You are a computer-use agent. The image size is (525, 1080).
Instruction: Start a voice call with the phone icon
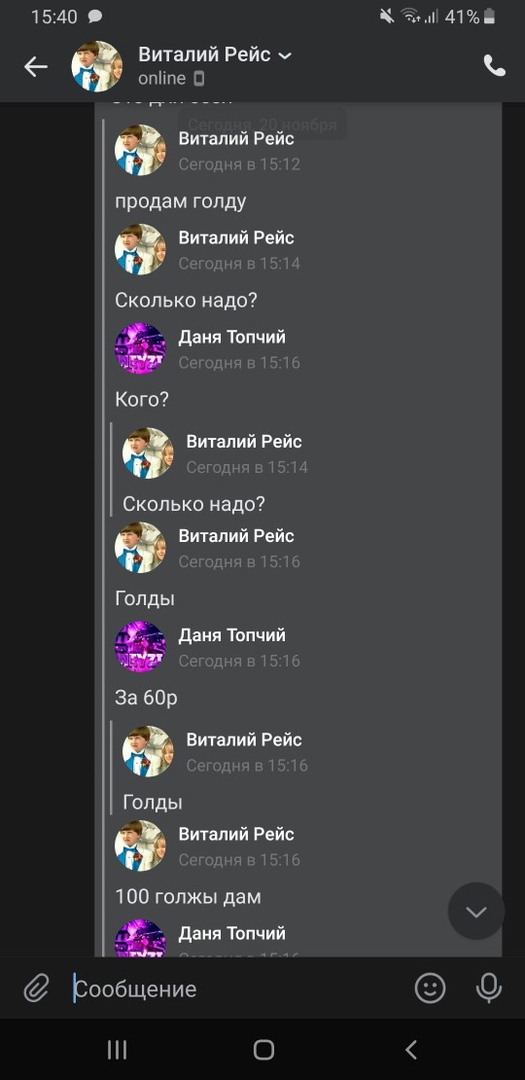click(494, 66)
